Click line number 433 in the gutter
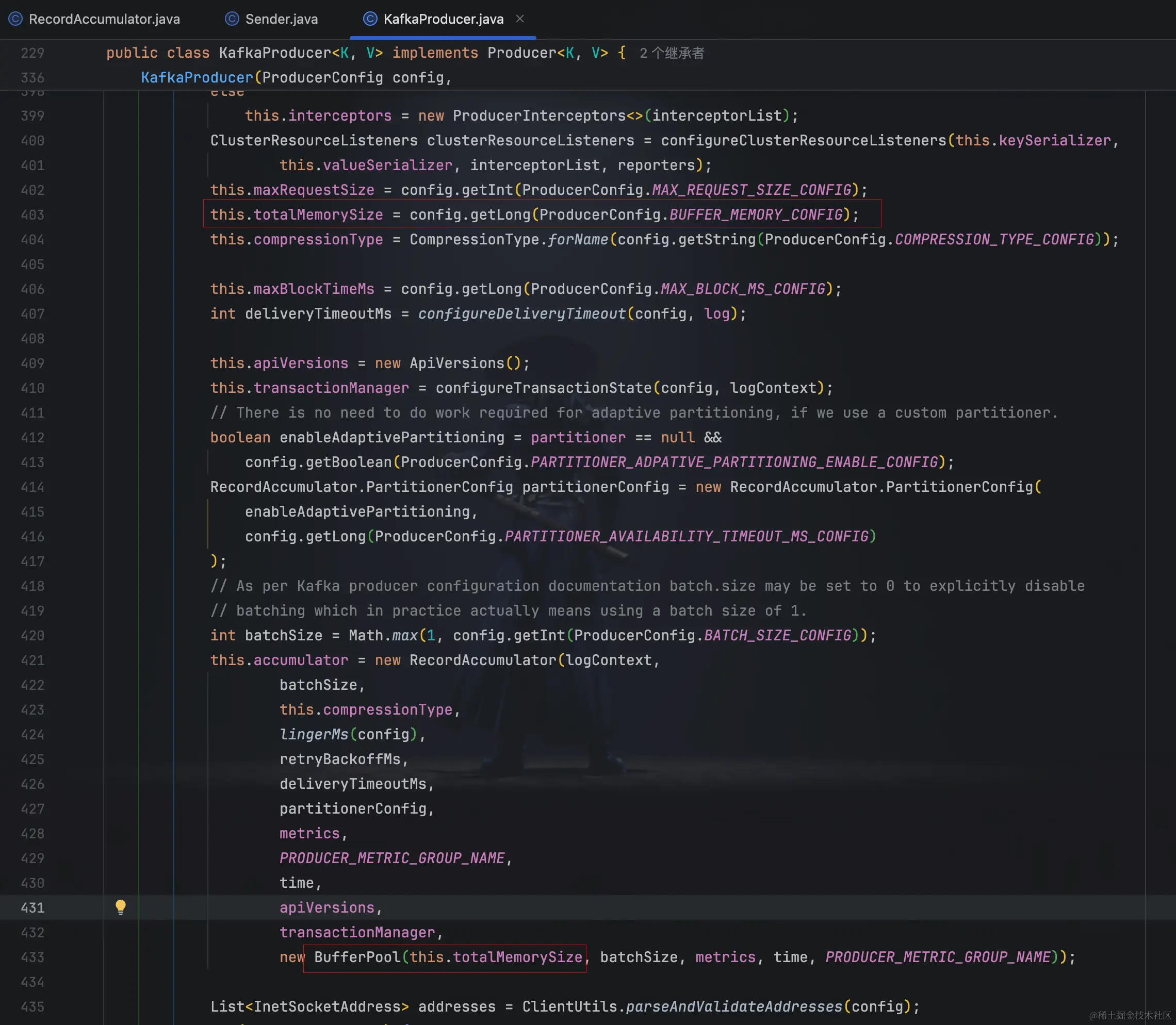Screen dimensions: 1176x1025 (32, 957)
